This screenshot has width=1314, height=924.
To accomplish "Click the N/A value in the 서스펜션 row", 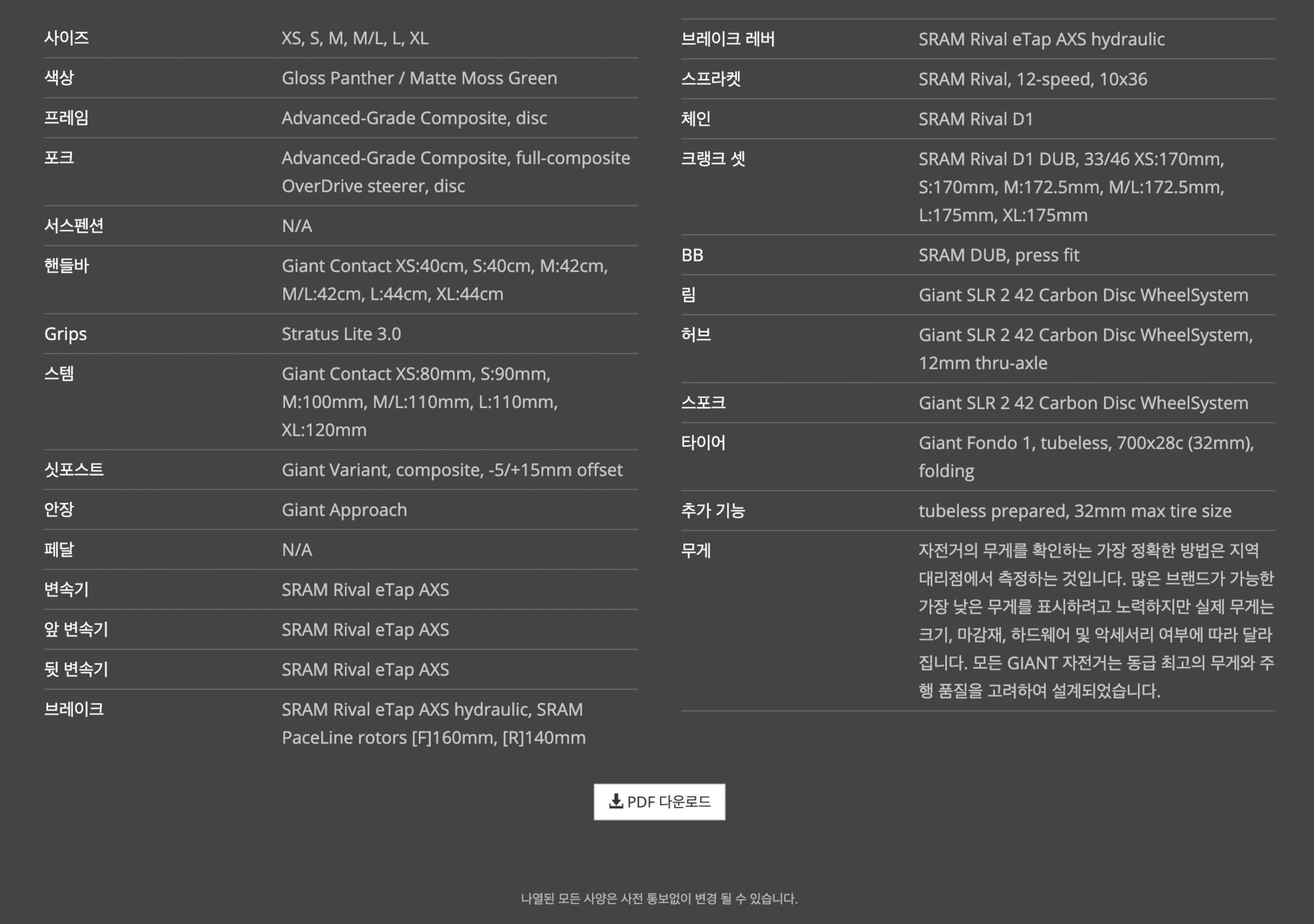I will [x=296, y=226].
